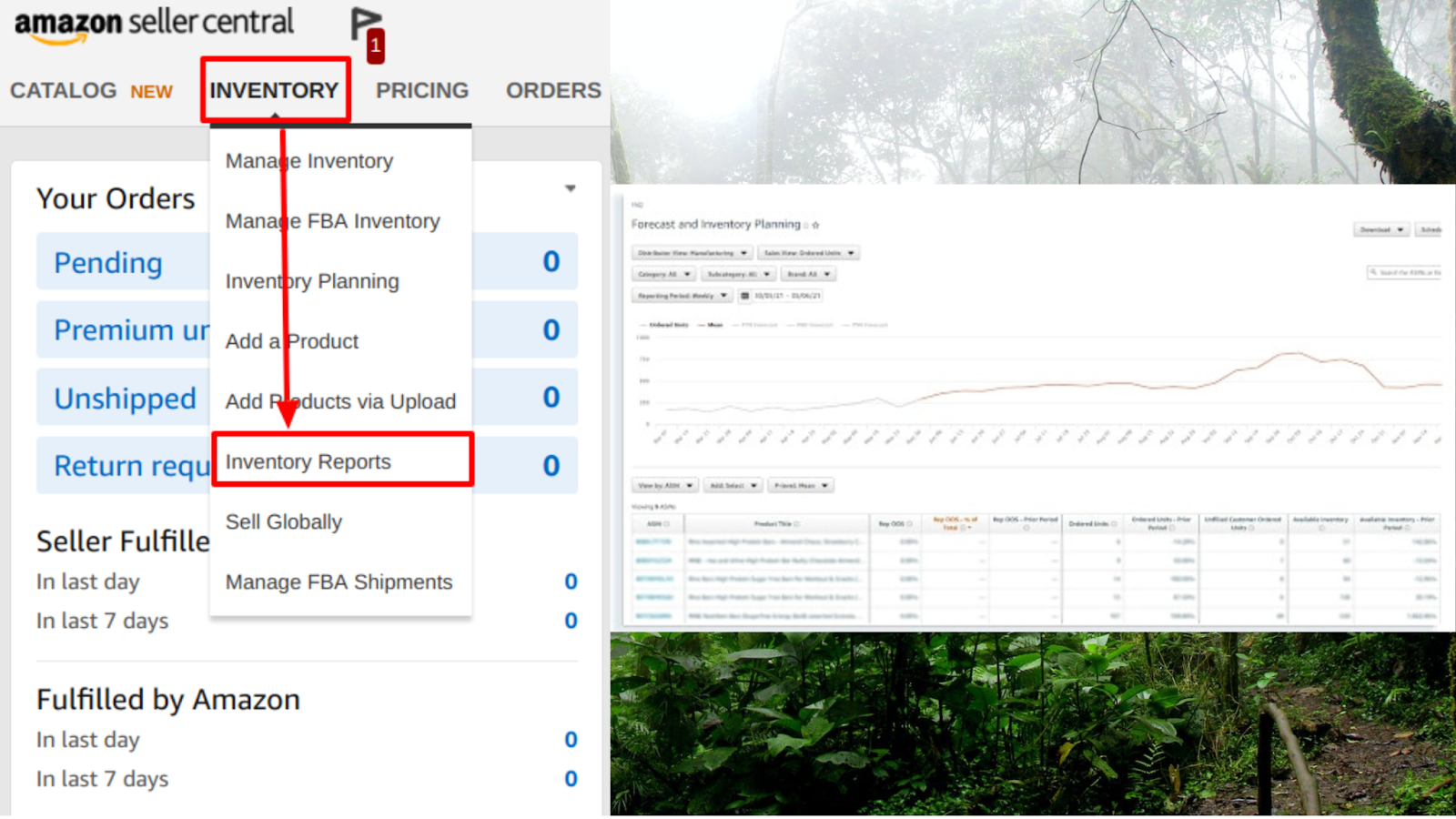The height and width of the screenshot is (819, 1456).
Task: Star the Forecast and Inventory Planning page
Action: [815, 225]
